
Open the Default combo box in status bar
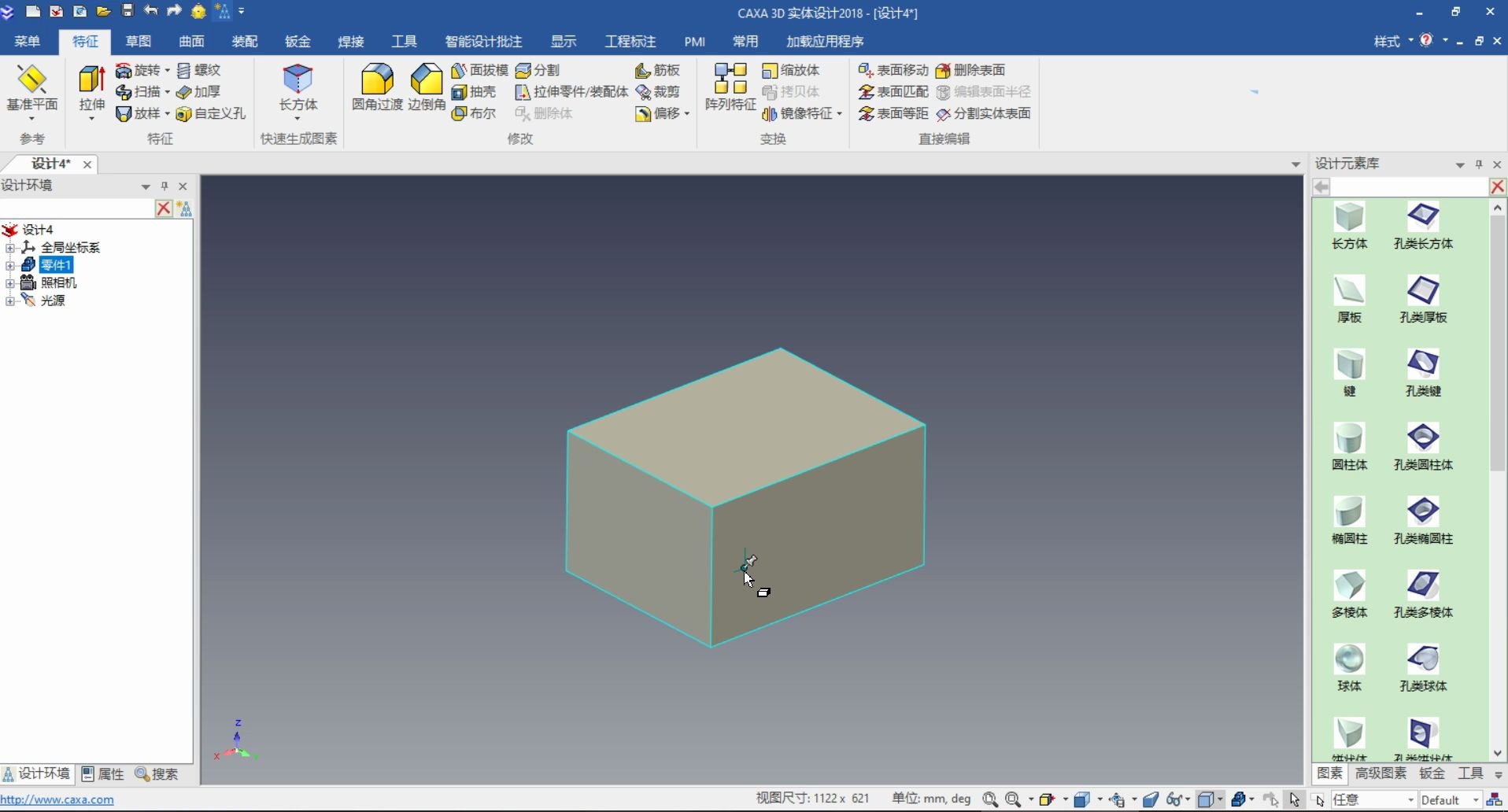coord(1451,800)
